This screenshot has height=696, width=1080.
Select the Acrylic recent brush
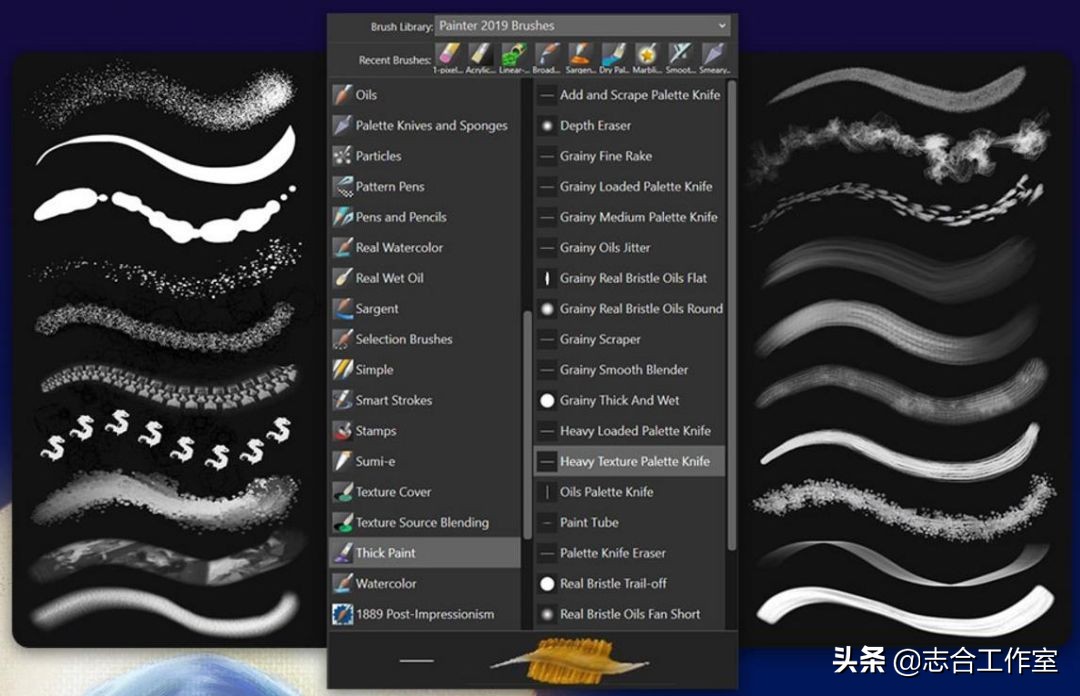tap(480, 58)
